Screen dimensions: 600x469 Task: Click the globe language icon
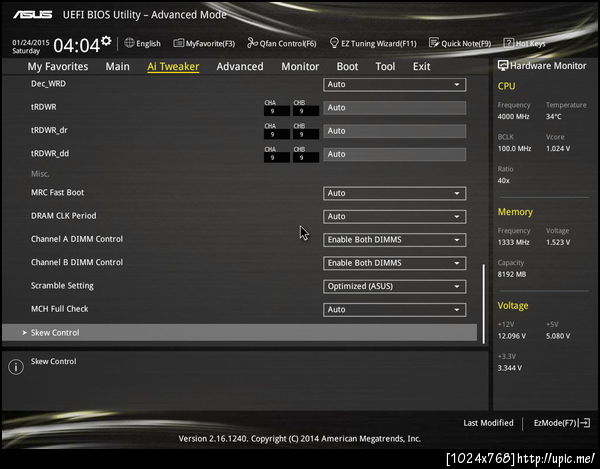[x=129, y=43]
